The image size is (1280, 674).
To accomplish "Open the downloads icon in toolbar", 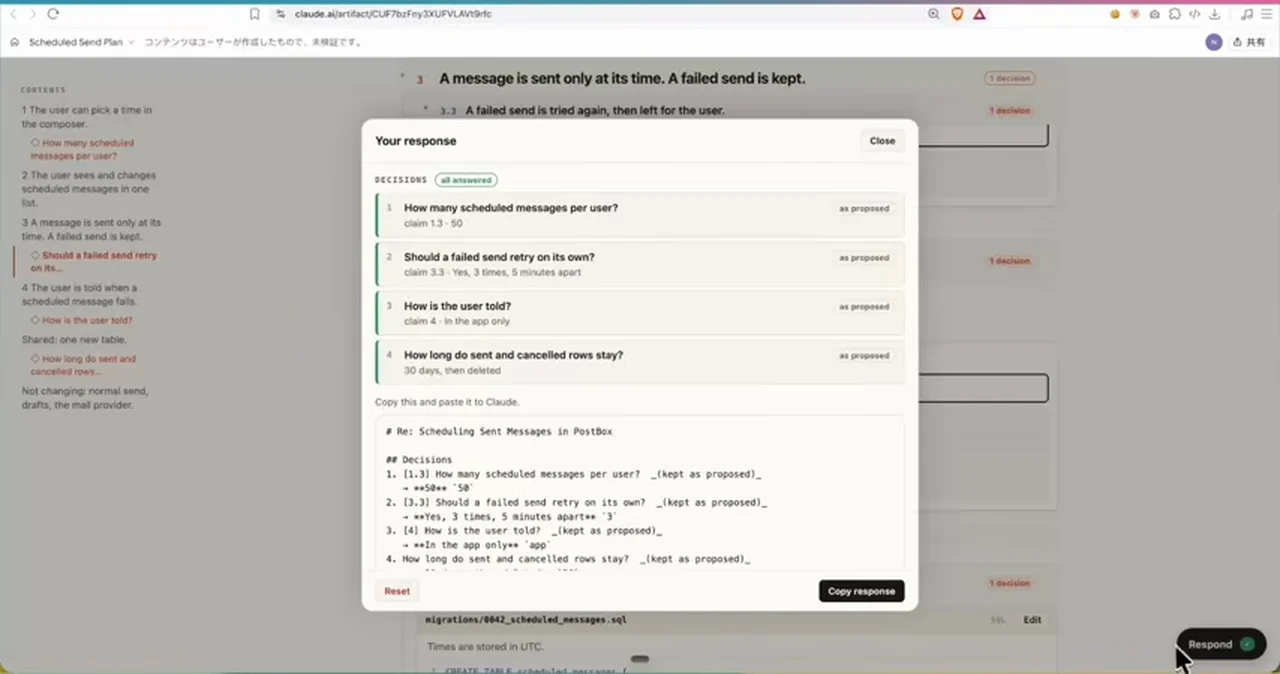I will pyautogui.click(x=1215, y=14).
